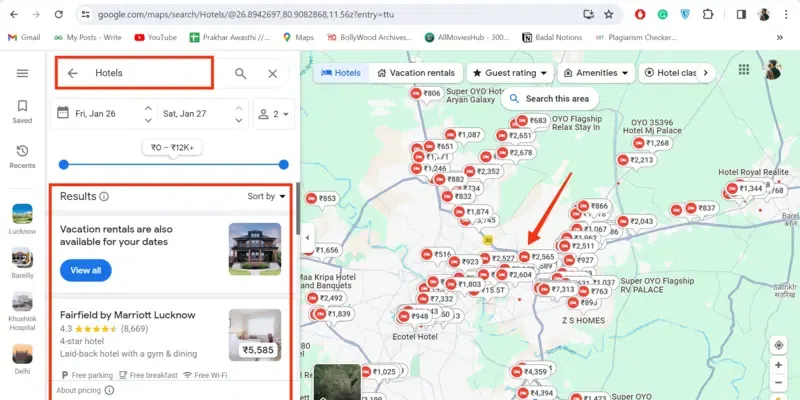Click Search this area button
Screen dimensions: 800x400
tap(549, 98)
